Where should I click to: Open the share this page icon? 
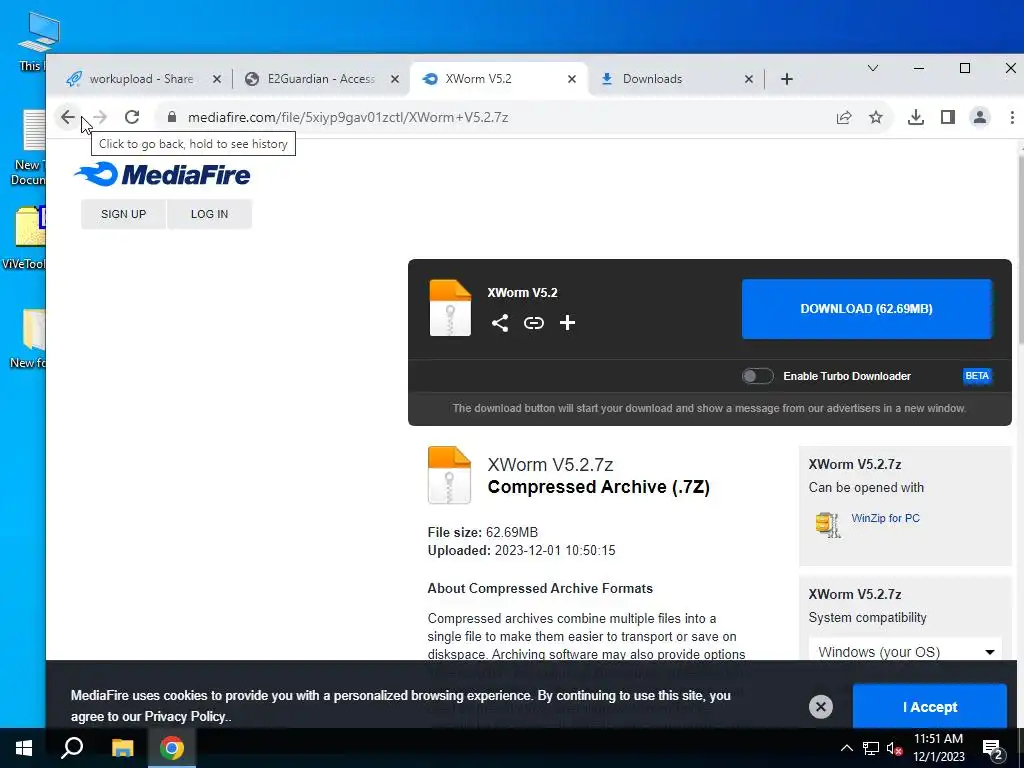844,117
